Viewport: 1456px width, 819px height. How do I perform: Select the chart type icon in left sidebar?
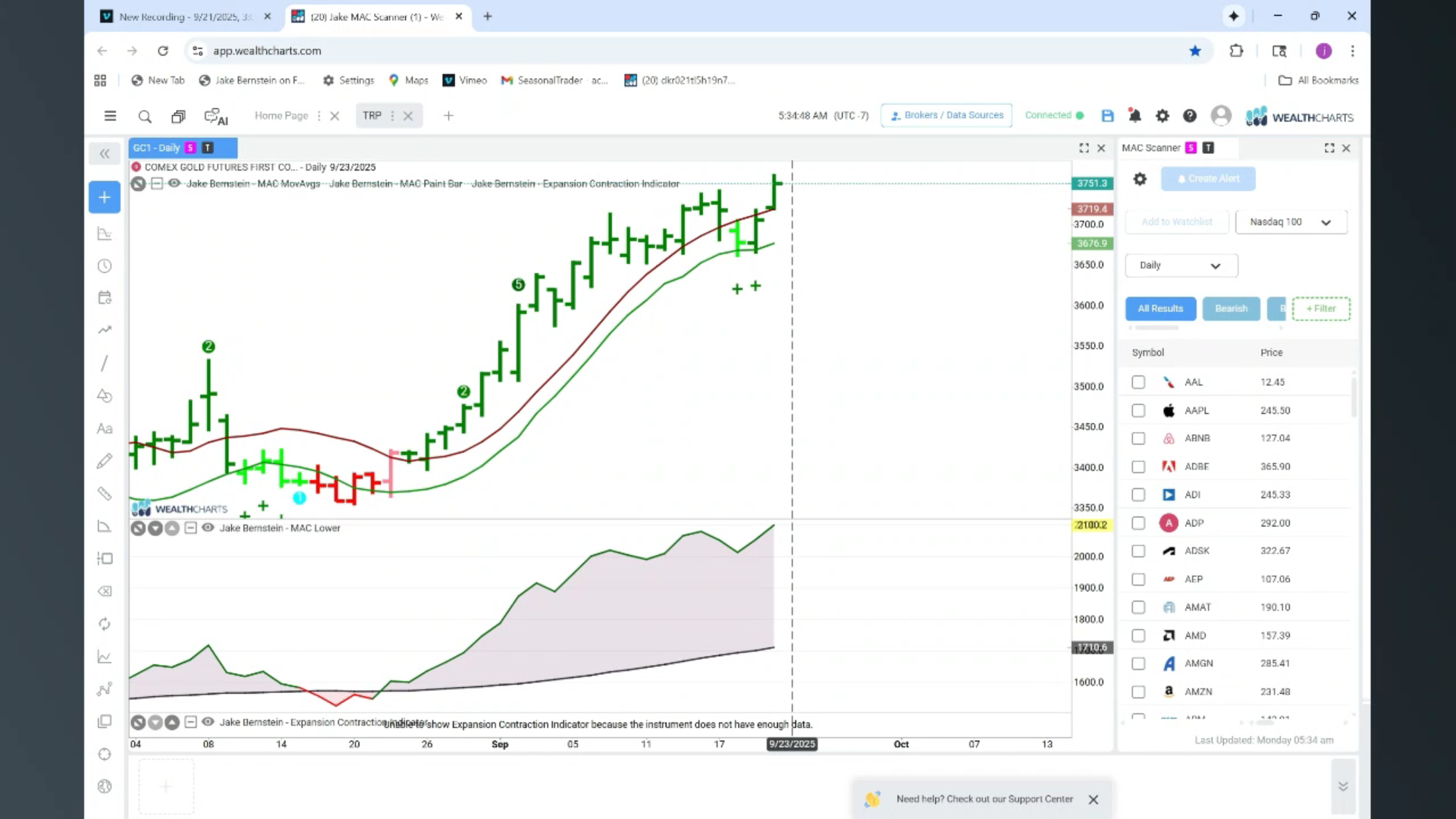[x=105, y=234]
